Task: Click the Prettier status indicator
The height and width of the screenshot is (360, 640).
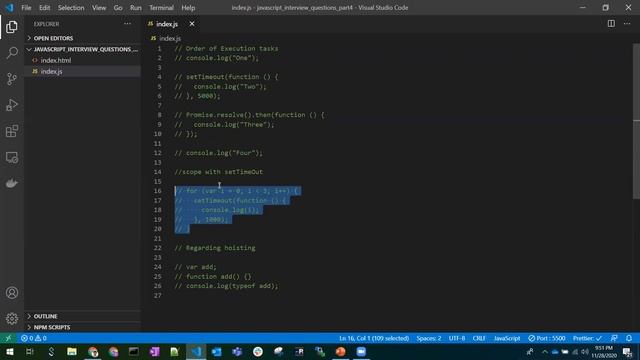Action: pos(587,338)
